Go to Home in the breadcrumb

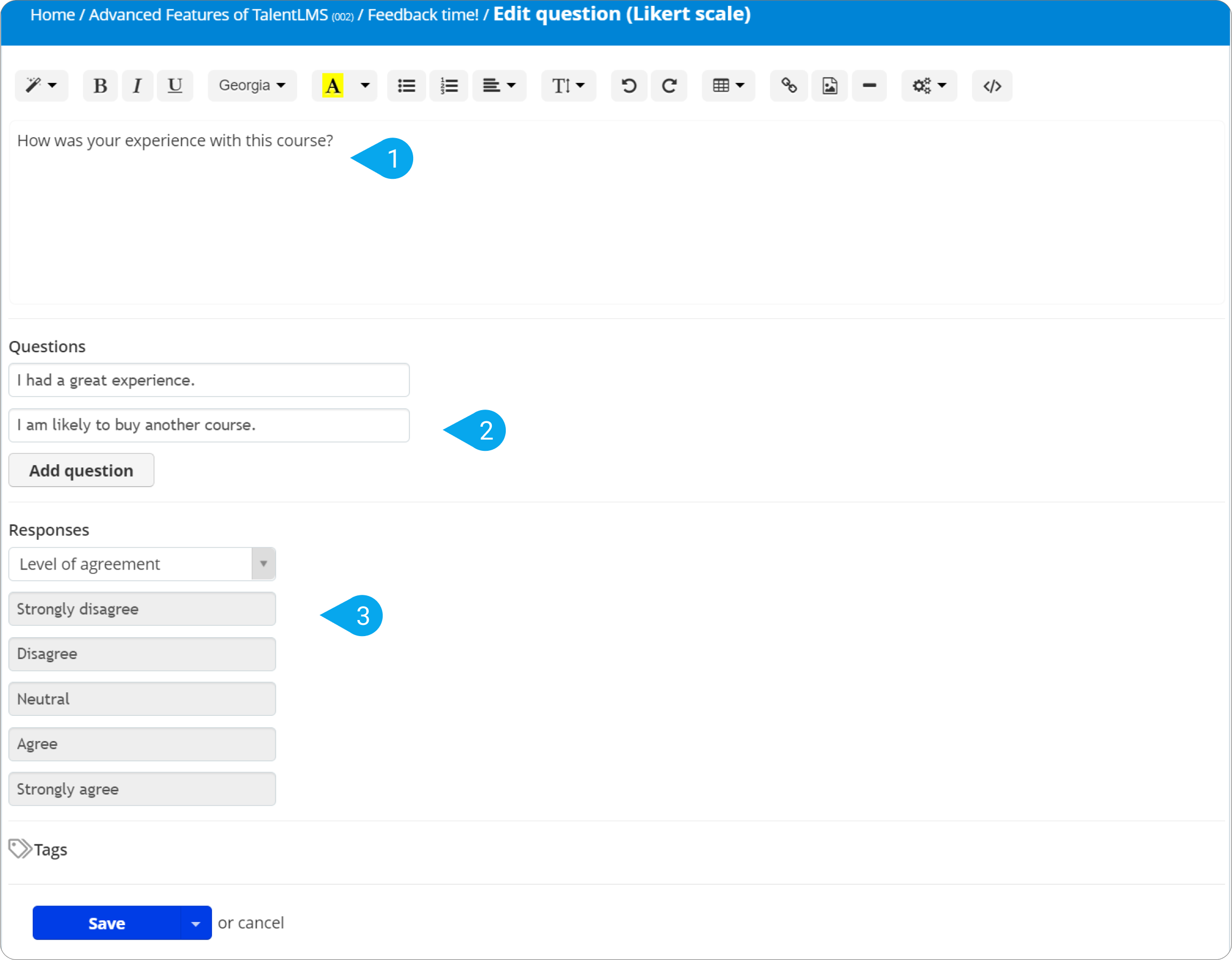52,14
